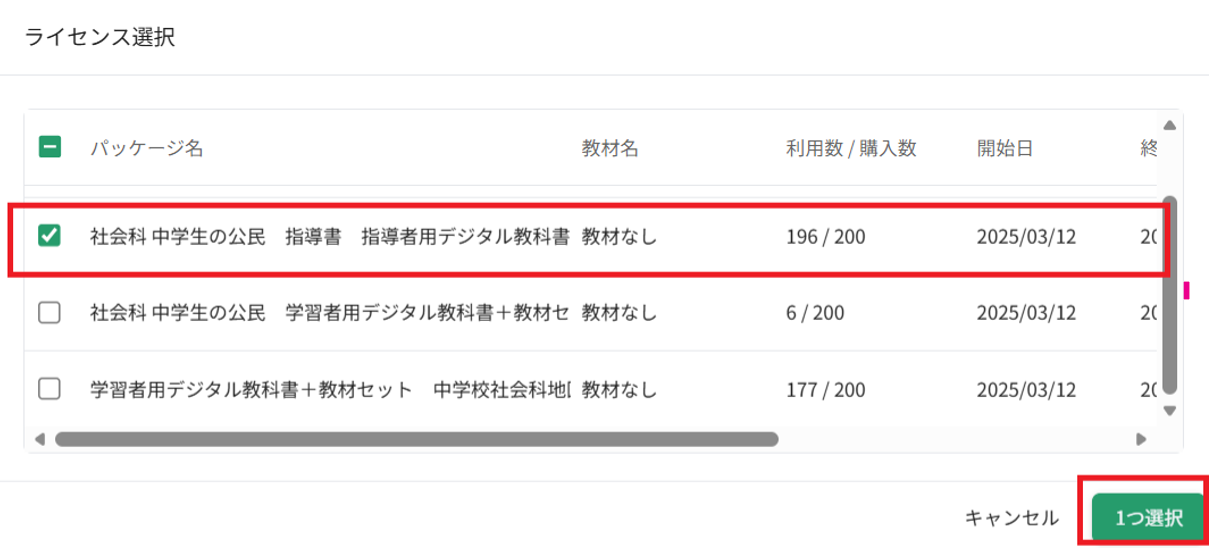Select the 学習者用デジタル教科書+教材セット 中学校社会科 row
The height and width of the screenshot is (558, 1231).
coord(329,389)
